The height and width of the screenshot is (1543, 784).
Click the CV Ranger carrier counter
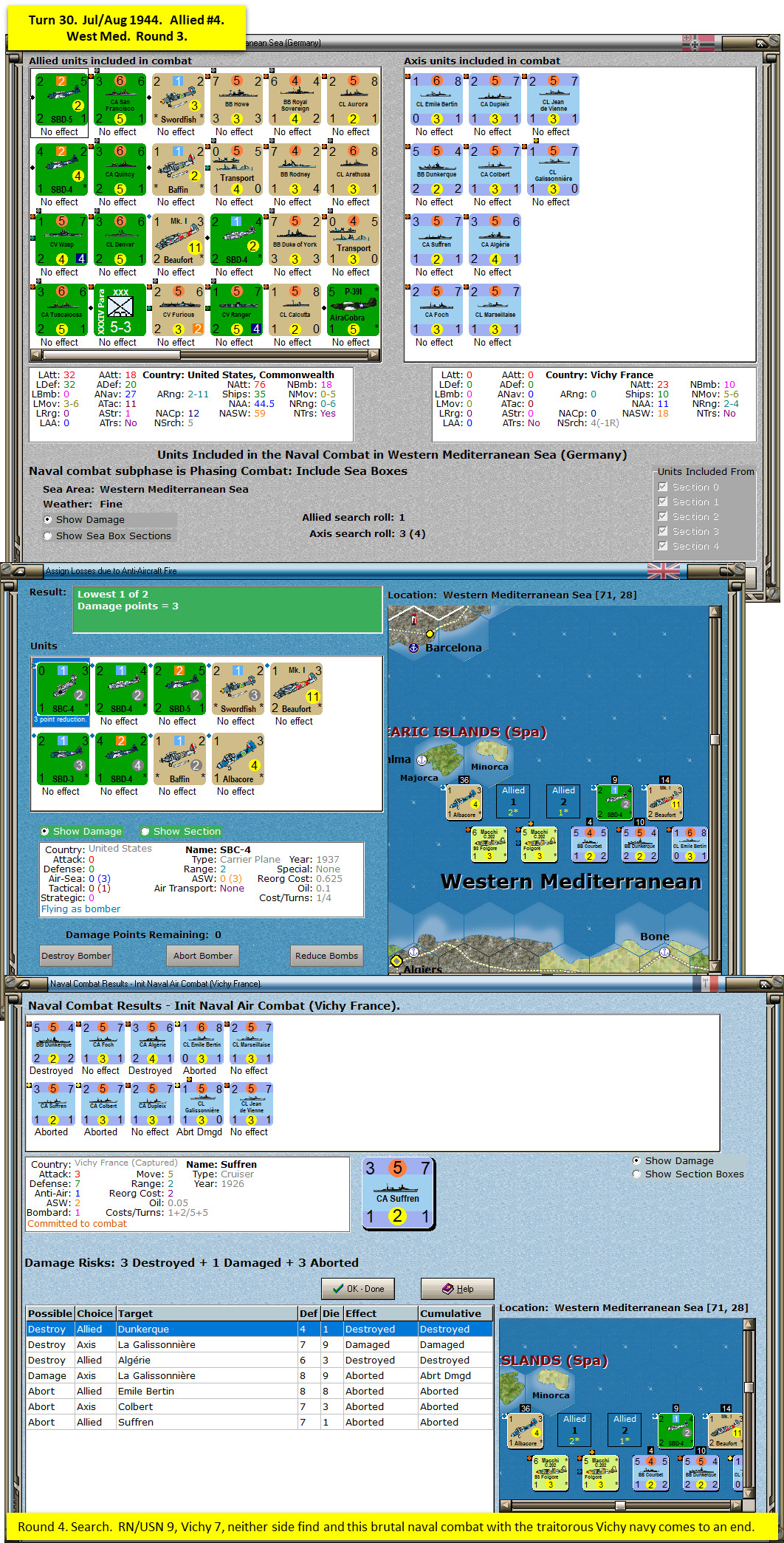coord(236,310)
